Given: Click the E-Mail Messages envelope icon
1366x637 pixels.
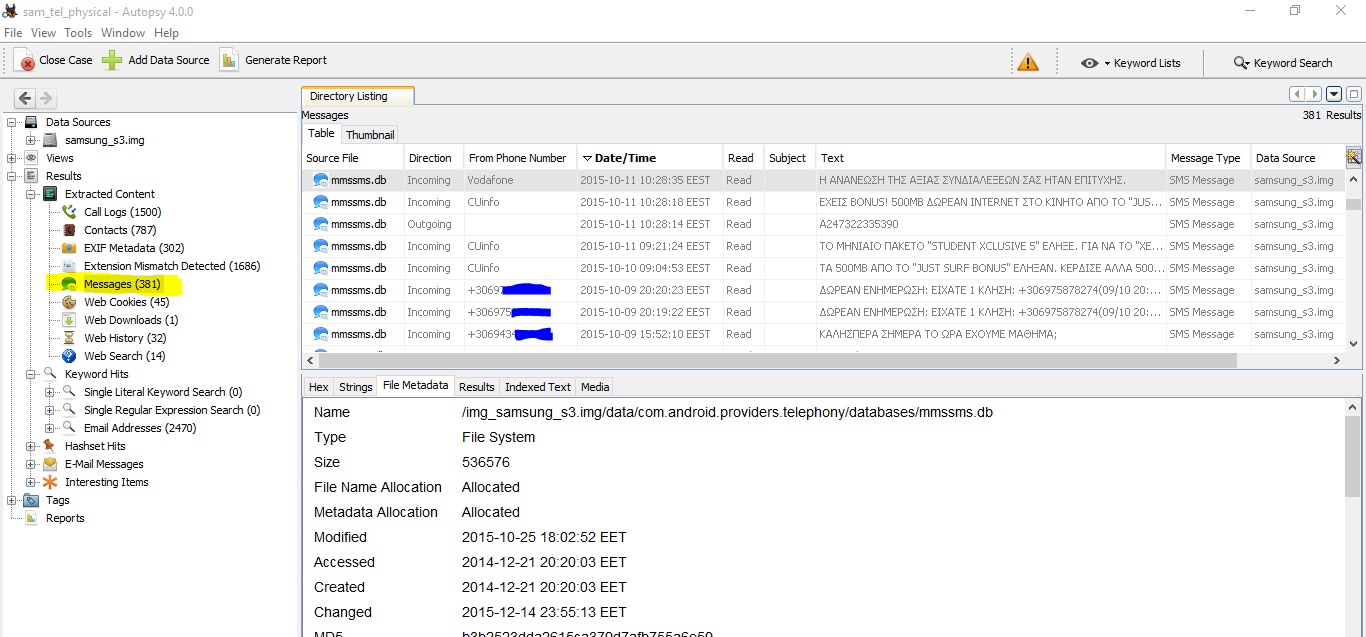Looking at the screenshot, I should (49, 464).
